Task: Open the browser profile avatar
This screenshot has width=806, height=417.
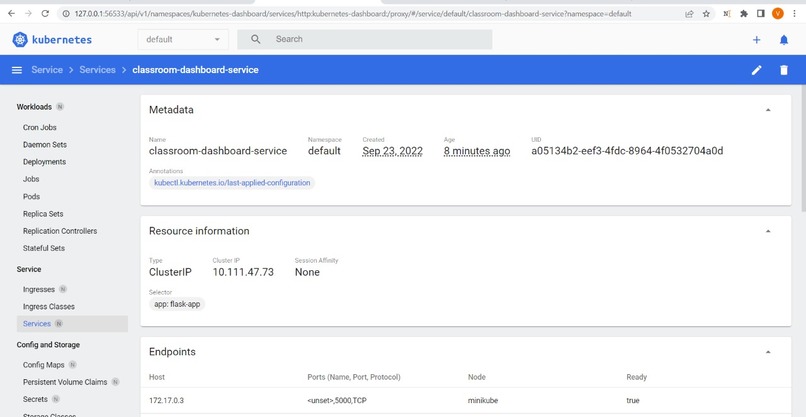Action: pyautogui.click(x=778, y=14)
